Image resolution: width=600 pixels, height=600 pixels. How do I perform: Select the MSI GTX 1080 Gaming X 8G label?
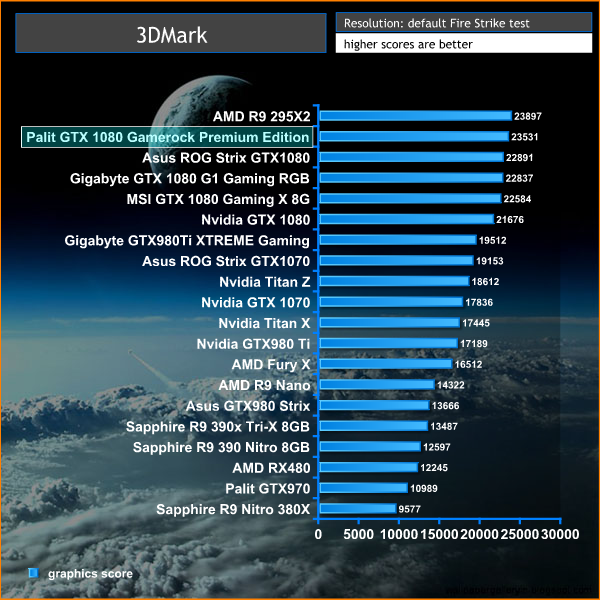(218, 199)
